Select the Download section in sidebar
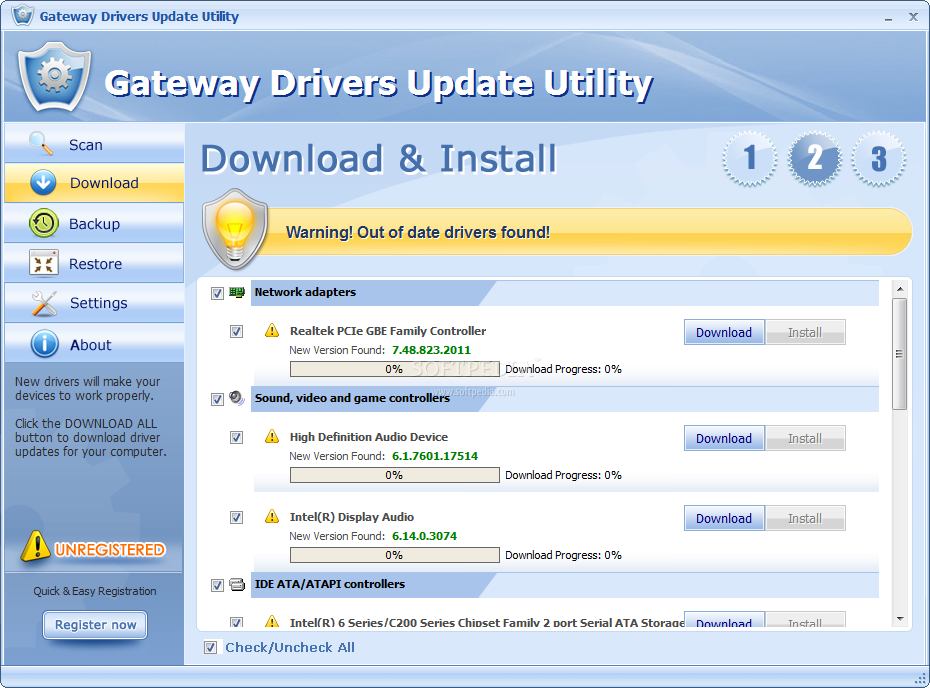This screenshot has height=688, width=930. (x=94, y=183)
